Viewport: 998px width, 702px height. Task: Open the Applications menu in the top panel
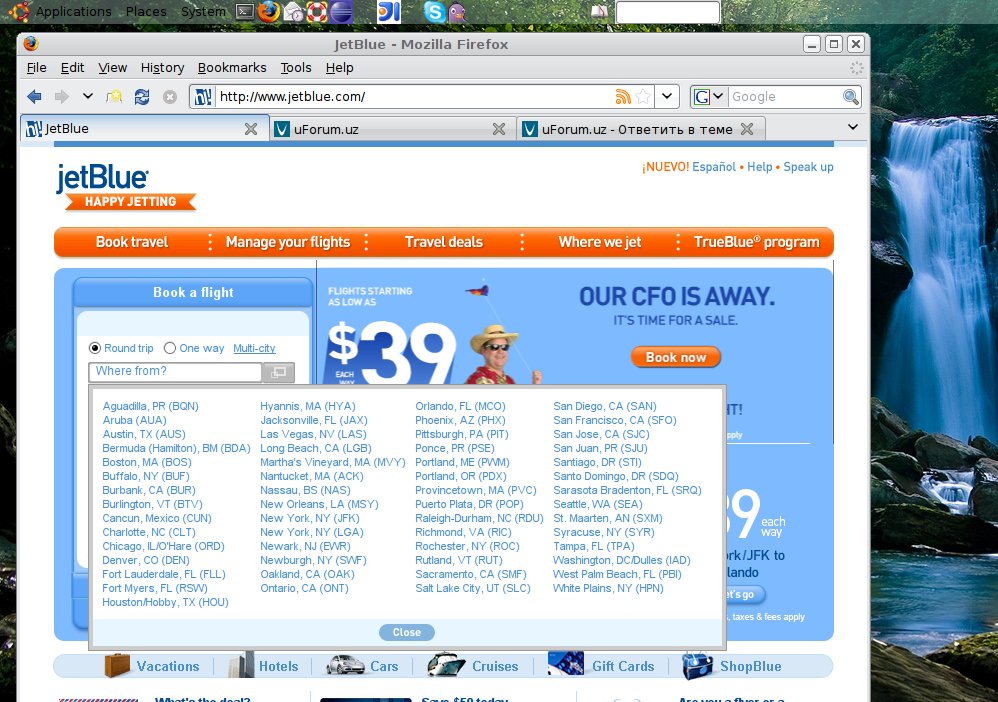click(x=73, y=11)
